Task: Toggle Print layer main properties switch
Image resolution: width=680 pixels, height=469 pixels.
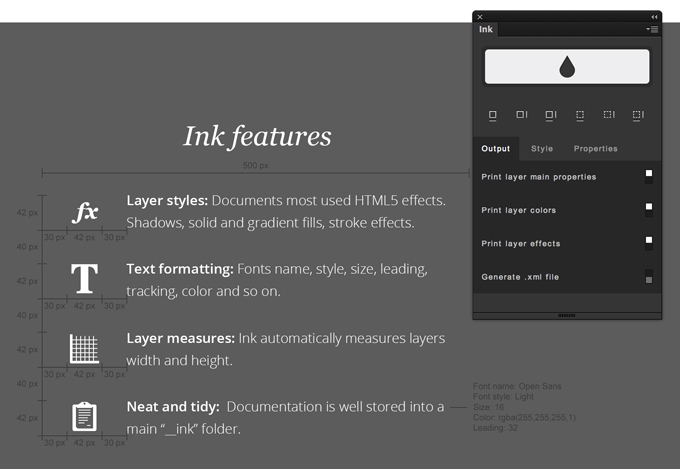Action: click(649, 177)
